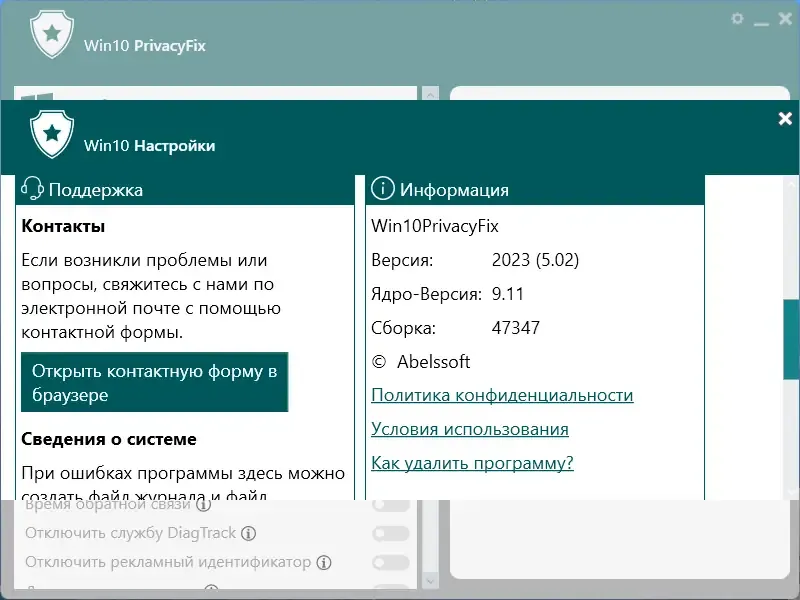Toggle the Время обратной связи switch
The height and width of the screenshot is (600, 800).
pos(390,504)
